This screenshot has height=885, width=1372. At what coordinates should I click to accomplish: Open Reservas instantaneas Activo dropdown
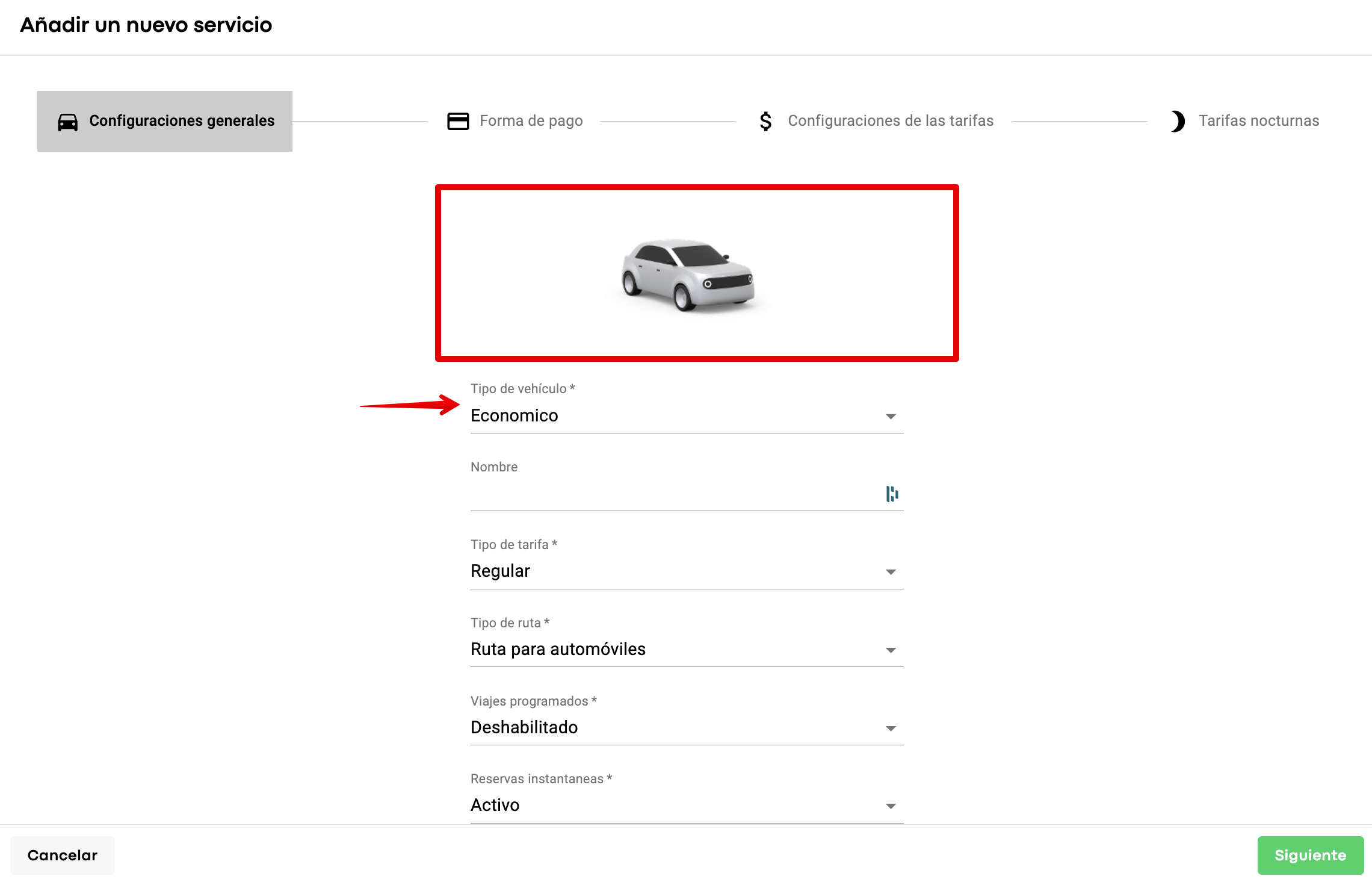click(x=891, y=806)
